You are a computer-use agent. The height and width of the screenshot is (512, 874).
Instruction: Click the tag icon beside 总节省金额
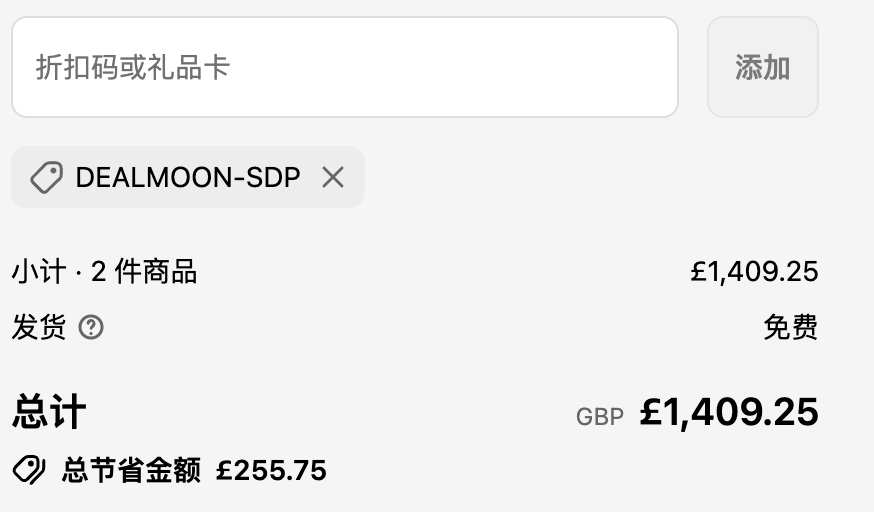tap(29, 470)
